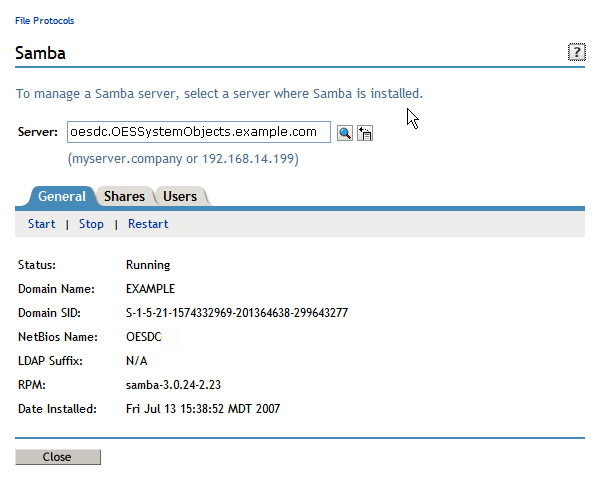Open the server history list icon
The width and height of the screenshot is (600, 484).
click(365, 133)
